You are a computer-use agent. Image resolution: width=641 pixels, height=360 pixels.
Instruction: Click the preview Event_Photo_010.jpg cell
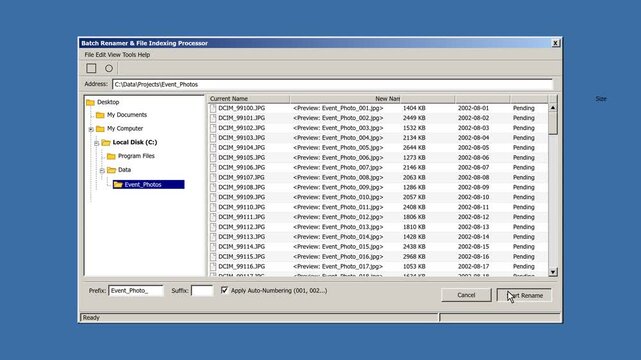(x=338, y=197)
